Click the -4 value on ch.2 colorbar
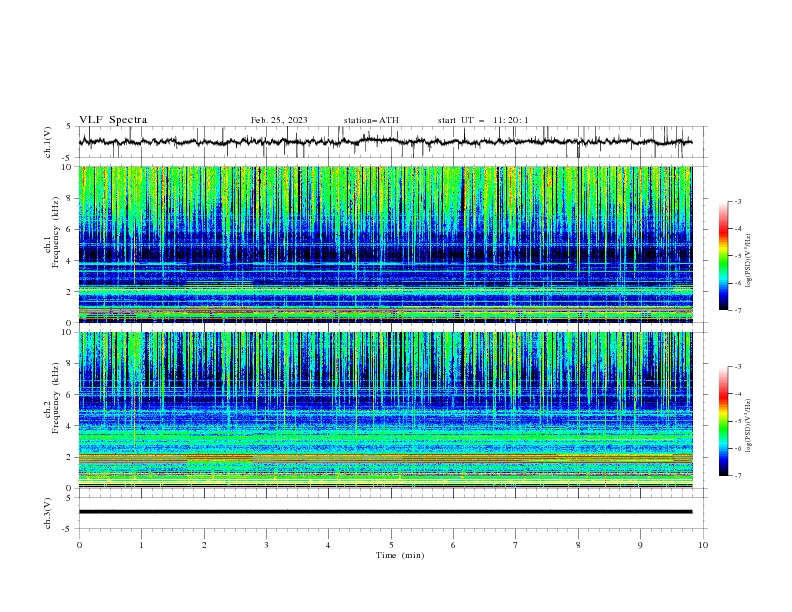 point(737,394)
